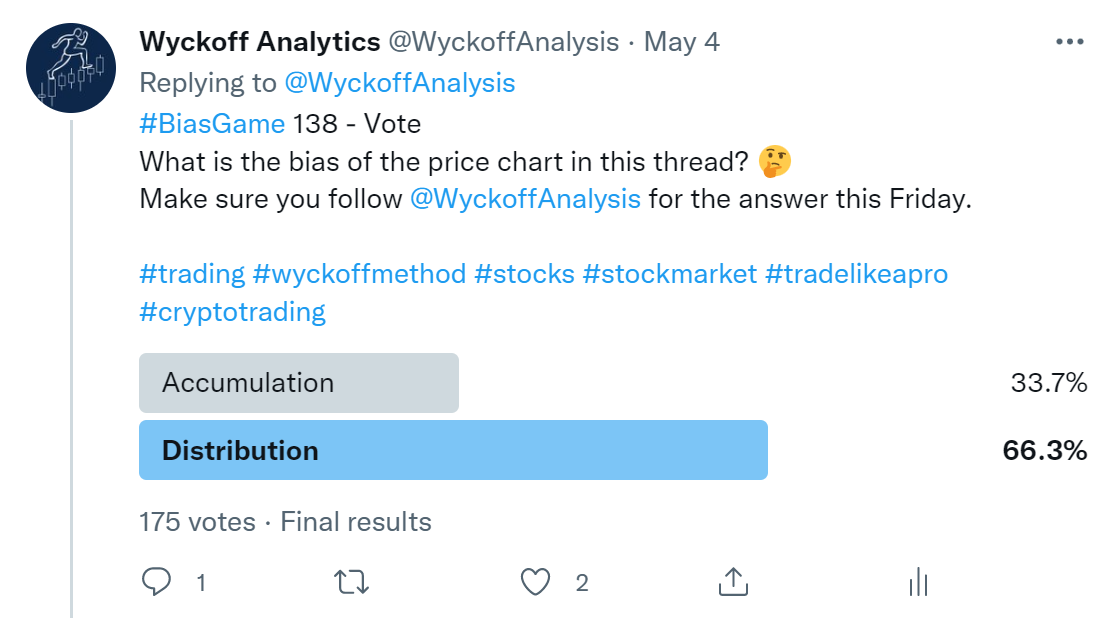Retweet this poll tweet
The width and height of the screenshot is (1106, 618).
click(351, 583)
